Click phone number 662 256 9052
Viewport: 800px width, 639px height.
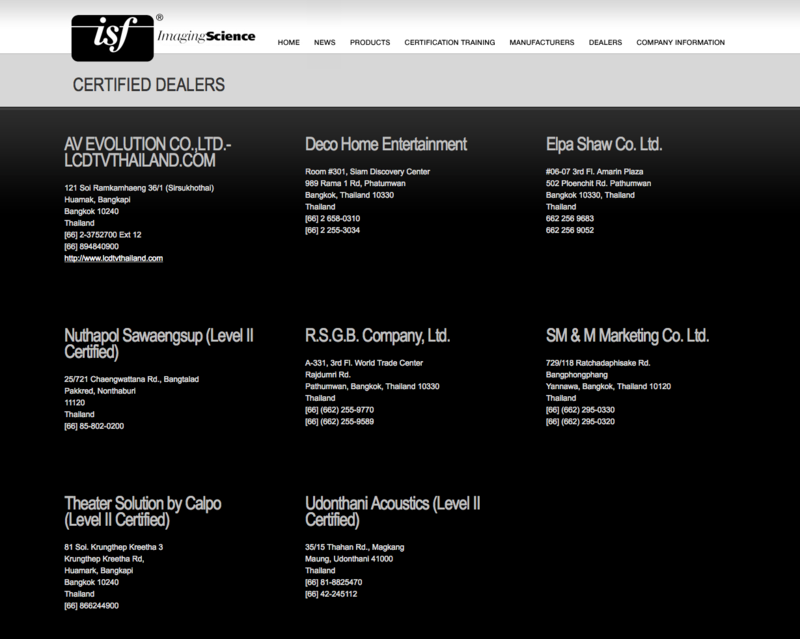coord(570,230)
